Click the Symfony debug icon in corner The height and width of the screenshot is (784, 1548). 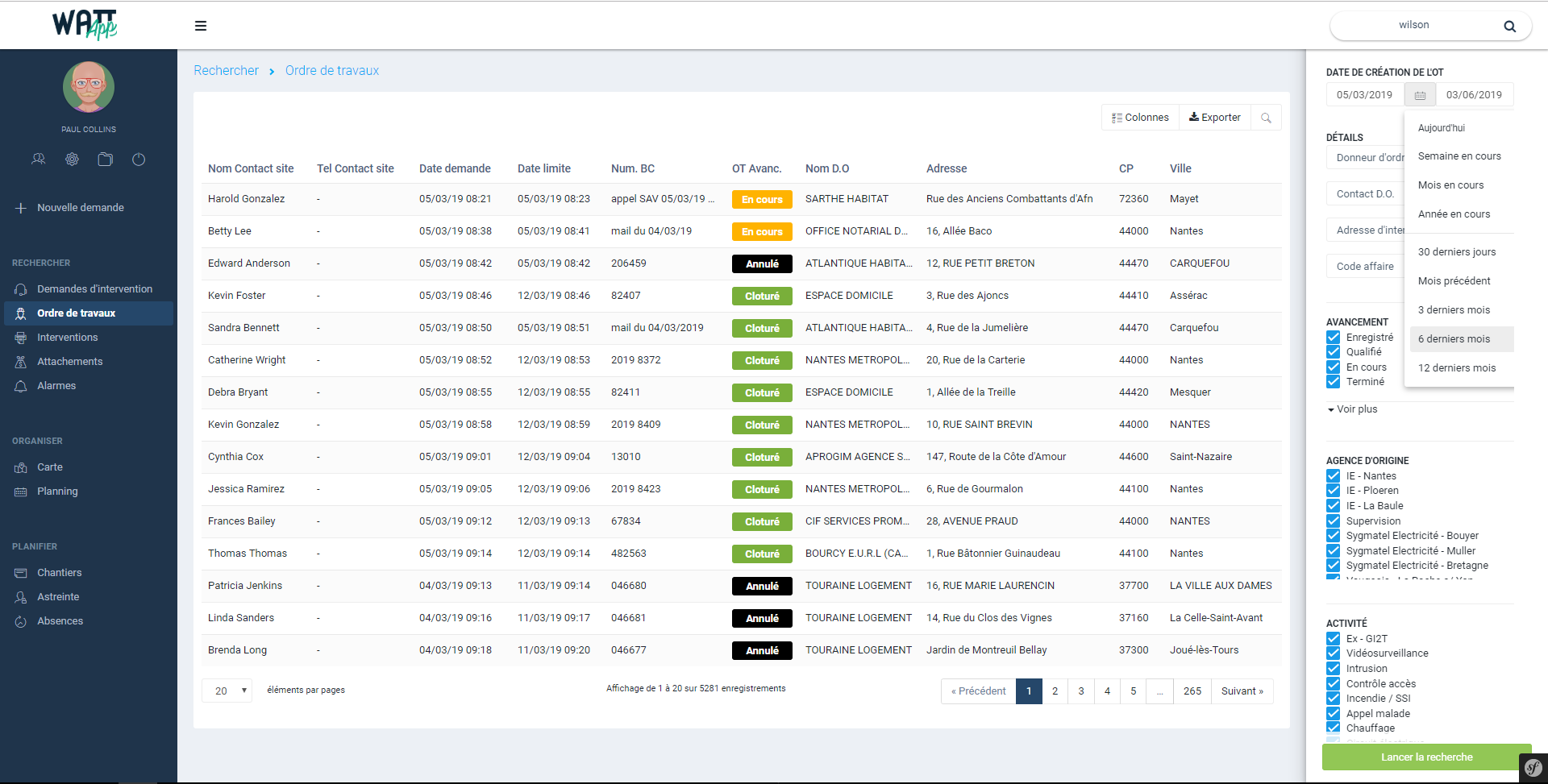tap(1533, 768)
